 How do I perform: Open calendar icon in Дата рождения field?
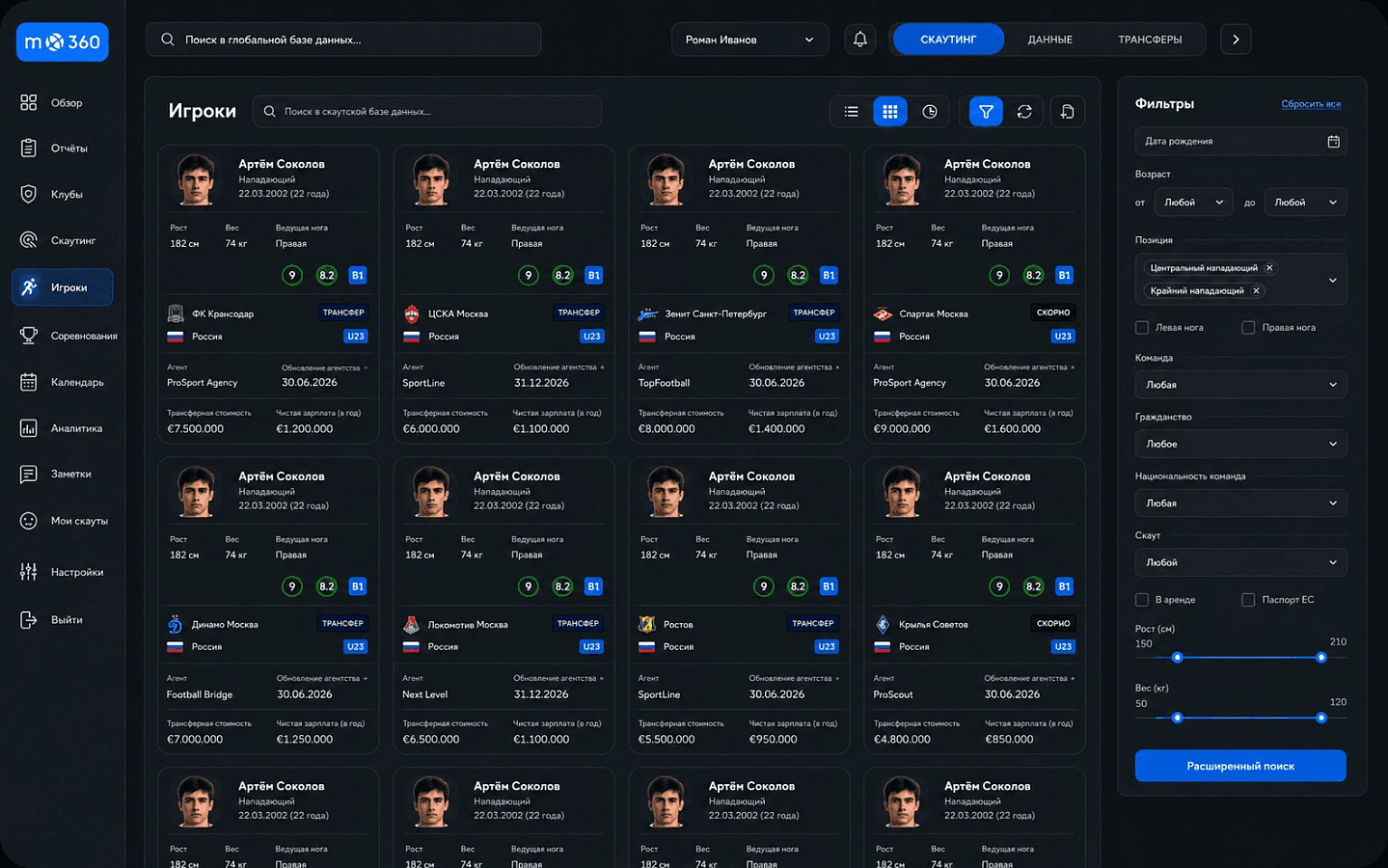1333,142
